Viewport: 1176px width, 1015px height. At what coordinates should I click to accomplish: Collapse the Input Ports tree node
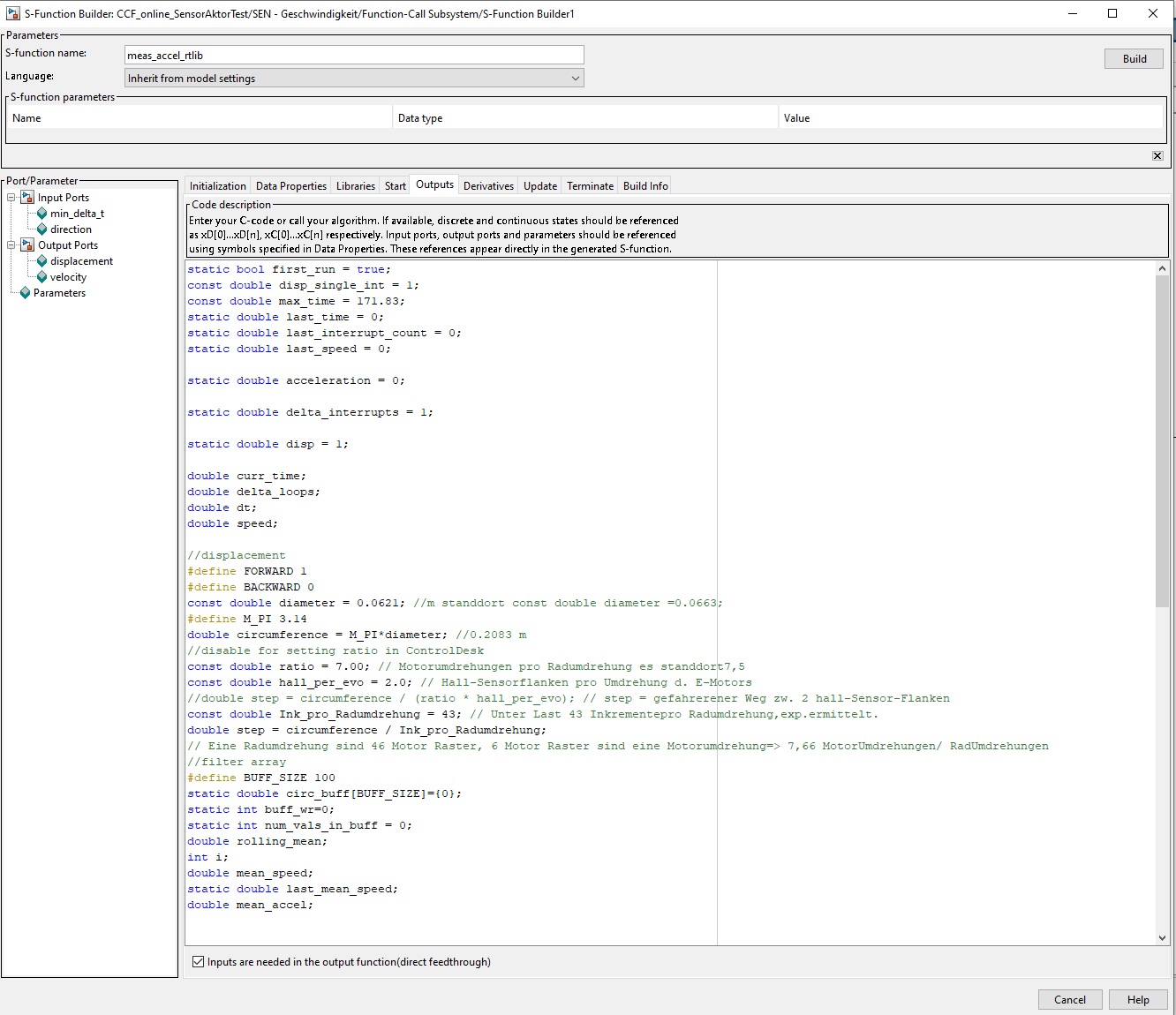[x=11, y=198]
